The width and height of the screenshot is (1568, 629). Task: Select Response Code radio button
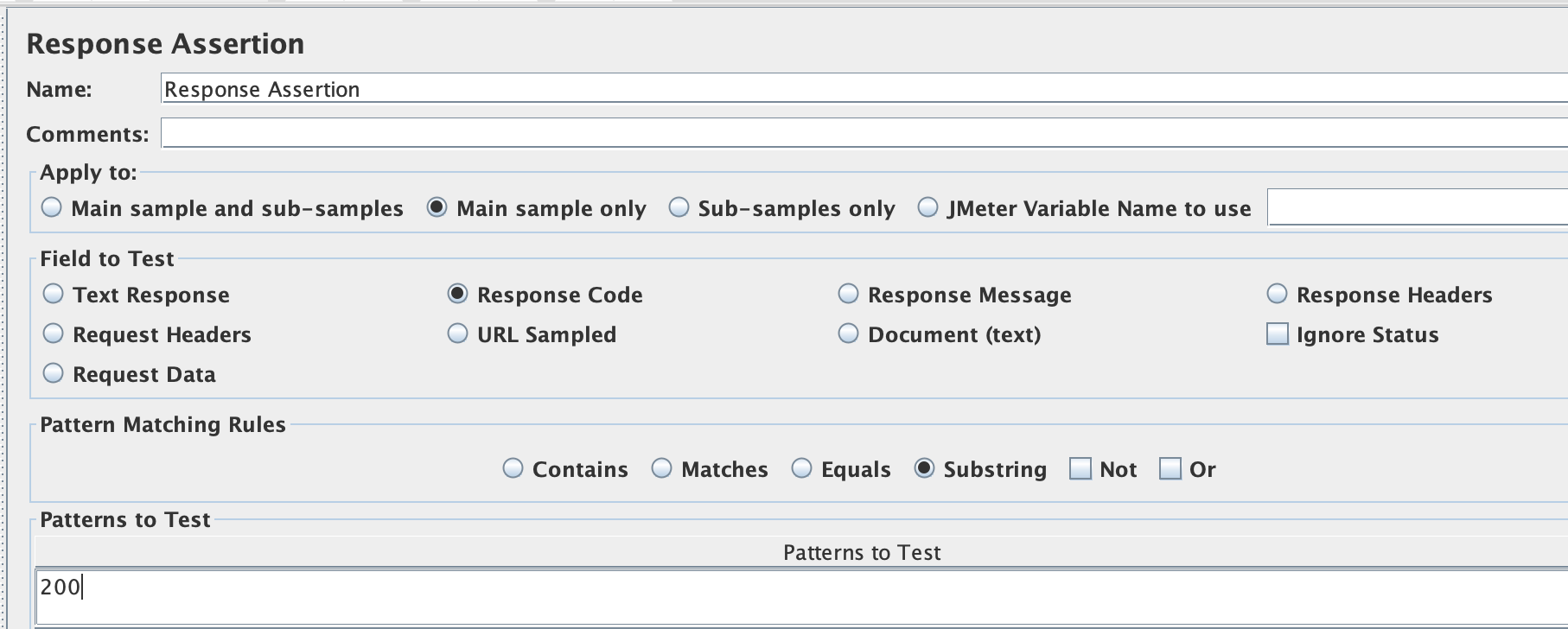point(458,295)
